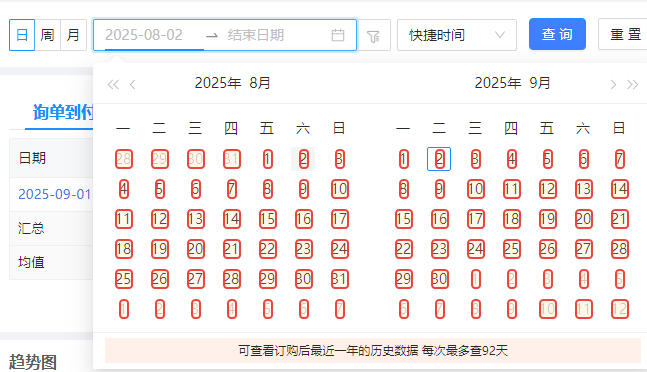Viewport: 647px width, 372px height.
Task: Click the 查询 search button
Action: [557, 34]
